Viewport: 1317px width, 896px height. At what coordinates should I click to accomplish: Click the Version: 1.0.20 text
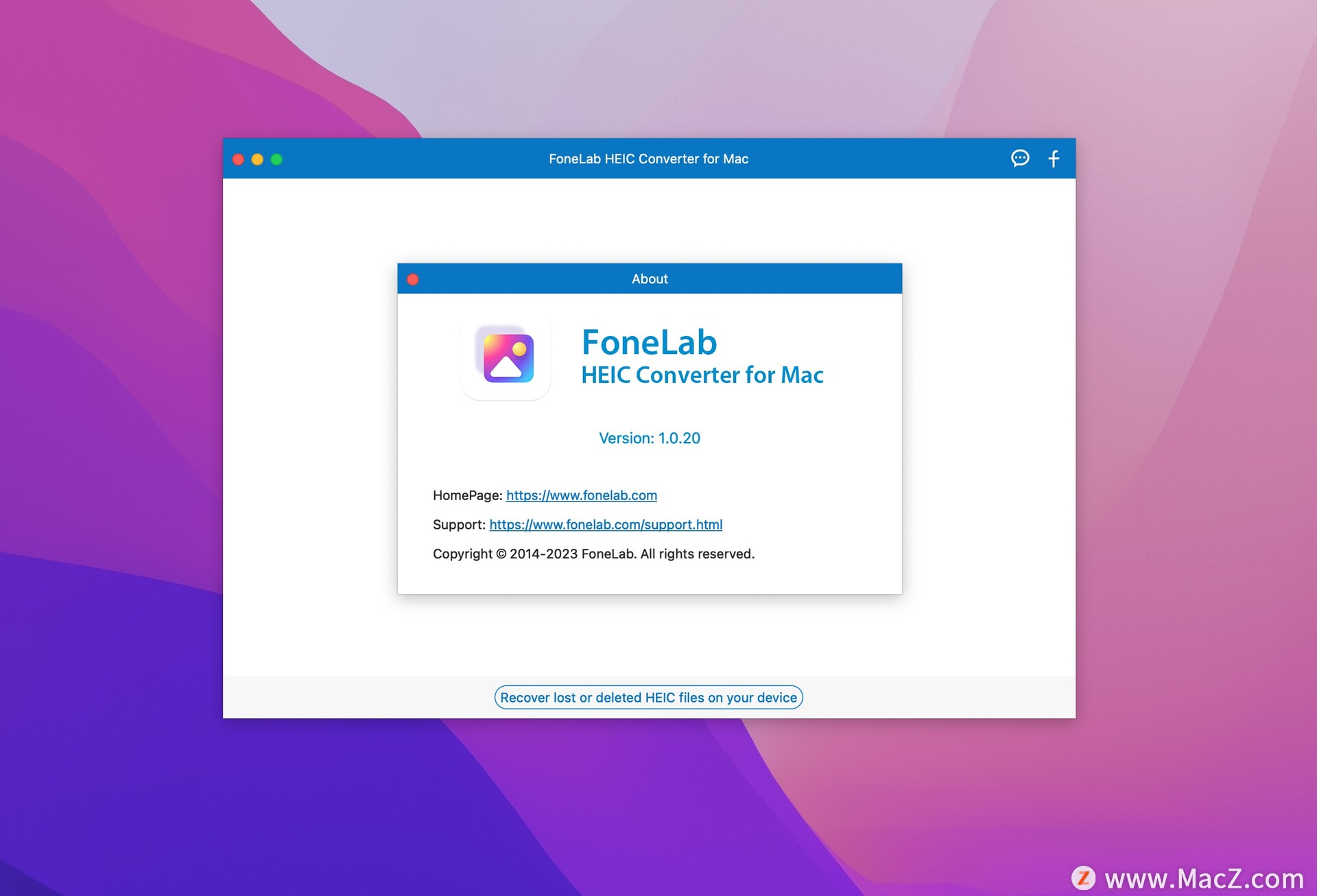click(650, 438)
